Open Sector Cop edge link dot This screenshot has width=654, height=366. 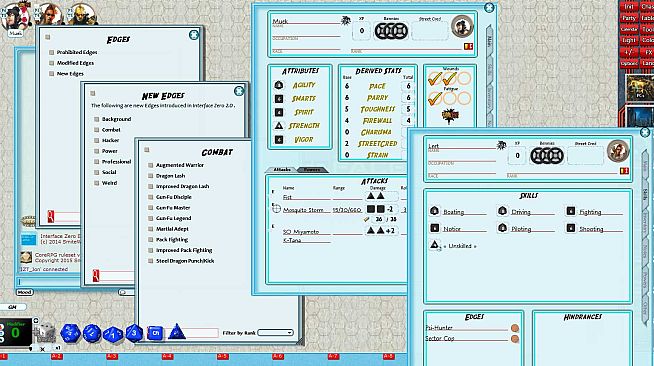click(515, 339)
